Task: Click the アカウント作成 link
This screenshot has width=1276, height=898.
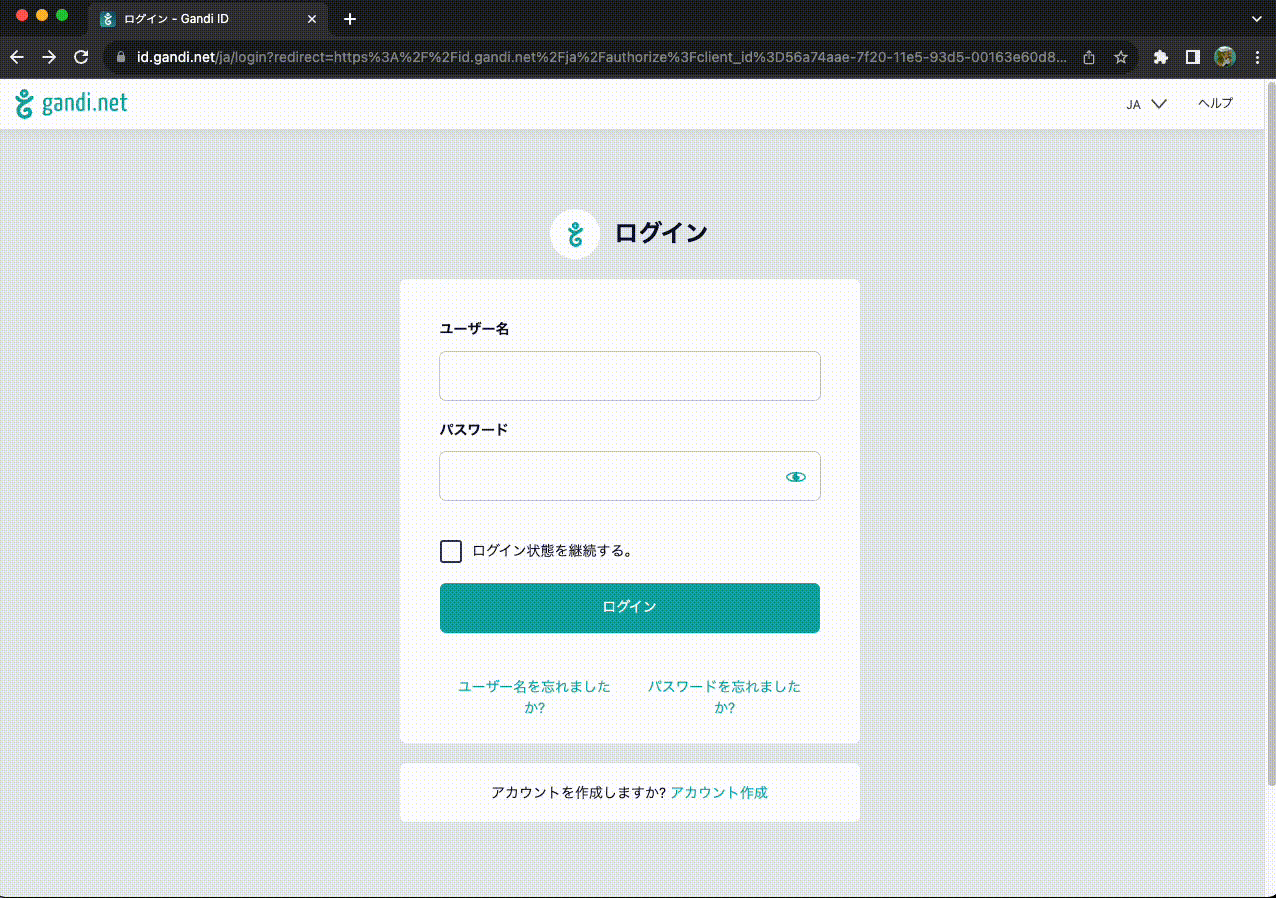Action: coord(719,793)
